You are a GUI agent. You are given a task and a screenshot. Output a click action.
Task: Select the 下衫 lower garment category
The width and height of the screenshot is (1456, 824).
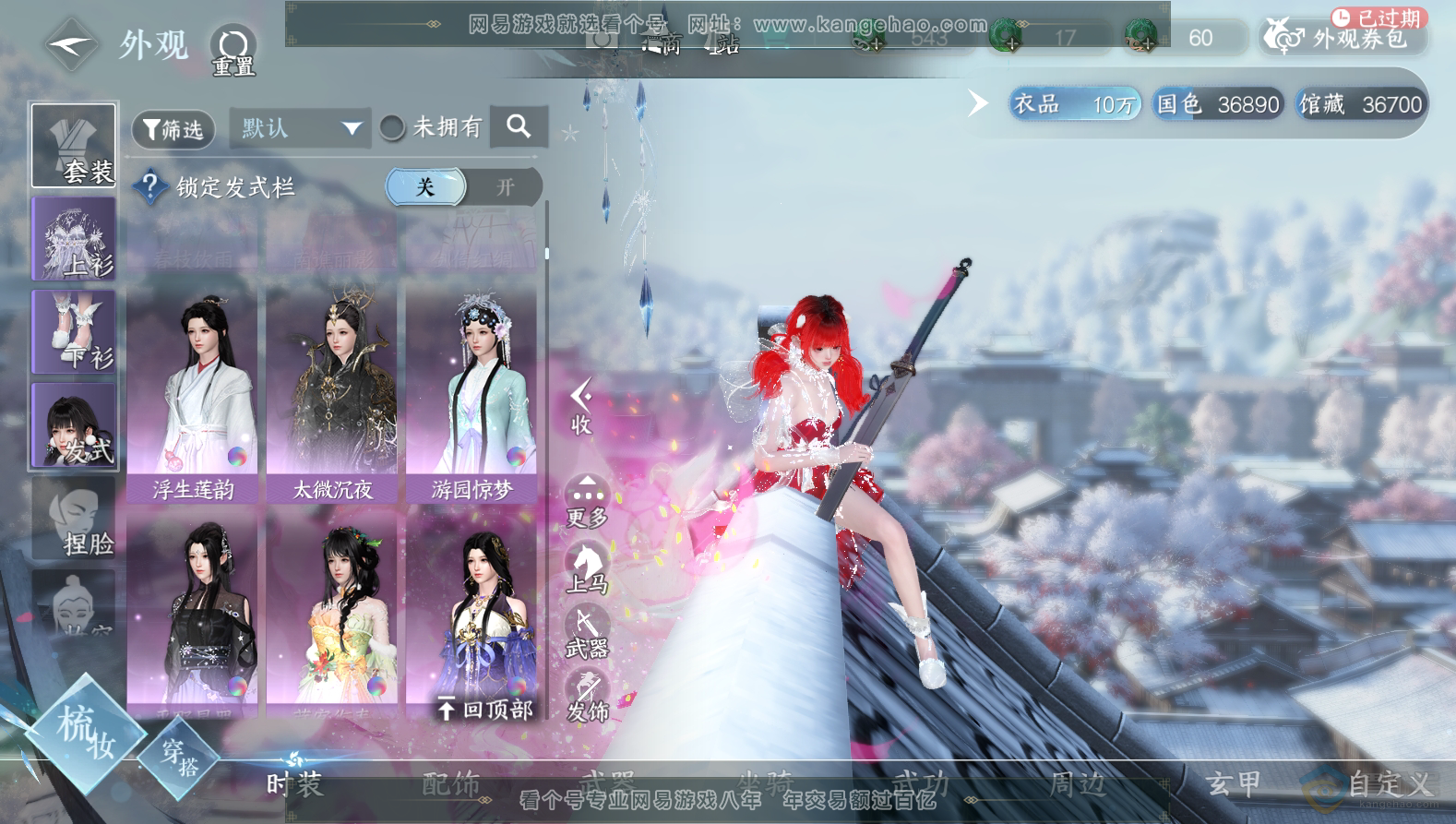(x=74, y=331)
